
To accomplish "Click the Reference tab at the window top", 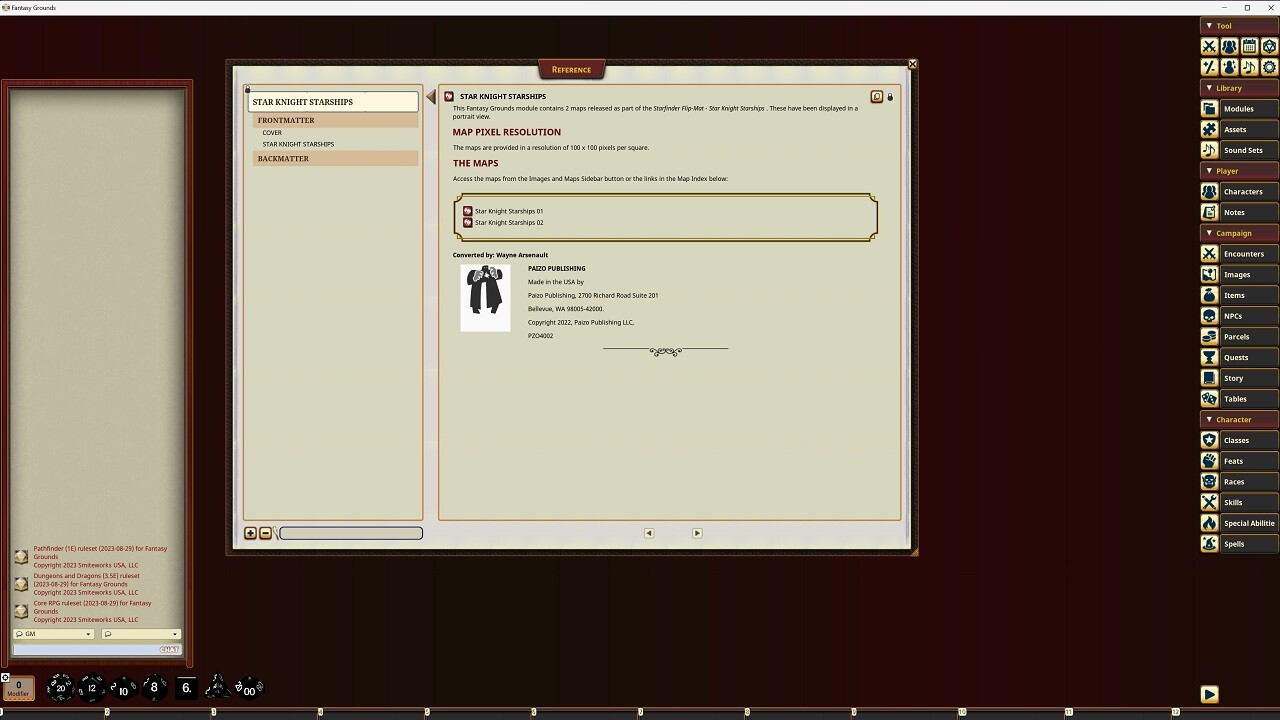I will (x=571, y=69).
